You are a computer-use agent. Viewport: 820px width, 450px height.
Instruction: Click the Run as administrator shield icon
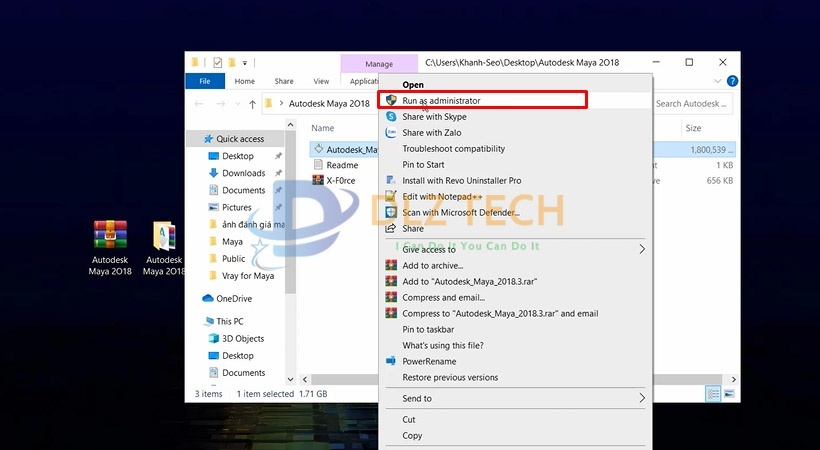pyautogui.click(x=391, y=101)
